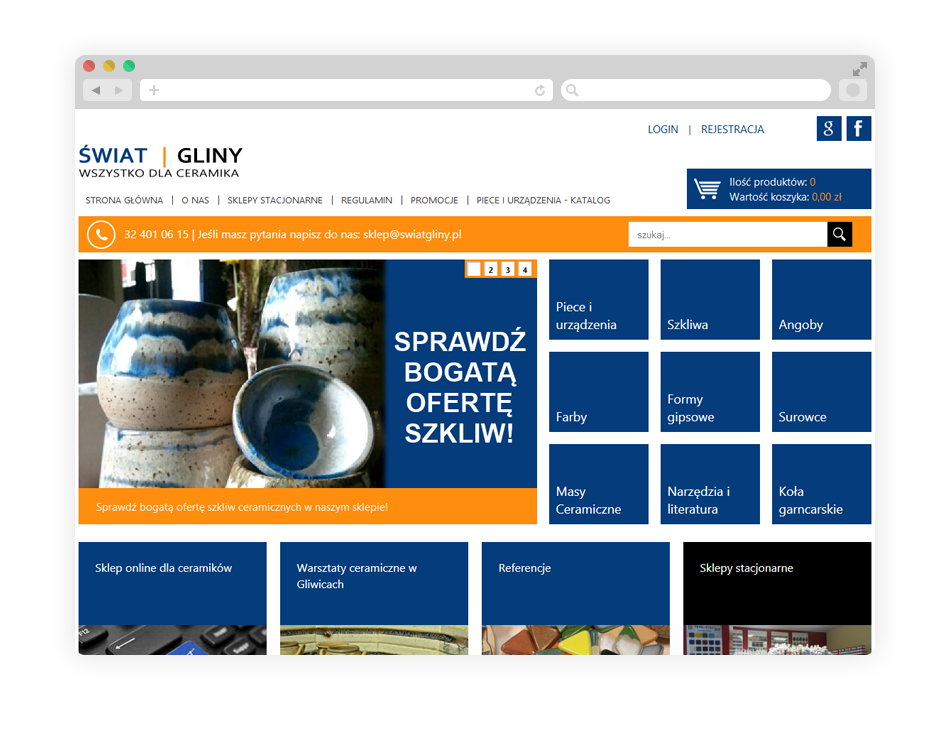Switch to banner slide 4
The image size is (950, 750).
[525, 269]
